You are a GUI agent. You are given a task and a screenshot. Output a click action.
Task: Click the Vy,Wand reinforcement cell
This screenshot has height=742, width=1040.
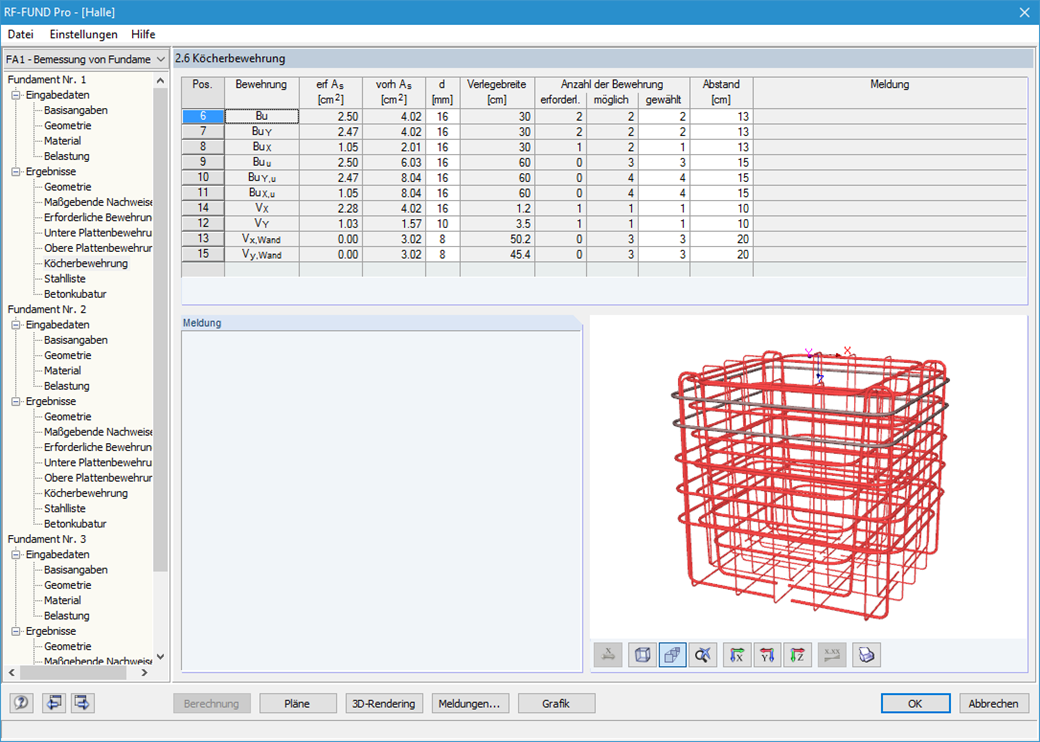pyautogui.click(x=262, y=255)
